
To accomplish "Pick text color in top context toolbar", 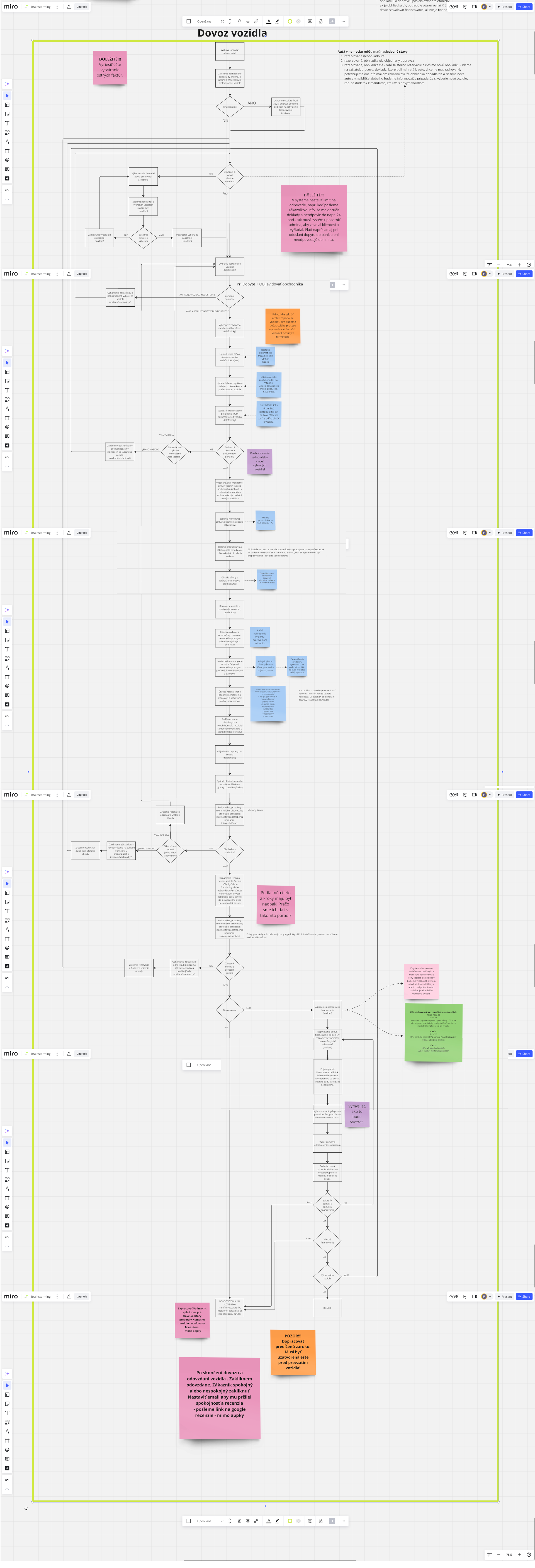I will tap(268, 21).
